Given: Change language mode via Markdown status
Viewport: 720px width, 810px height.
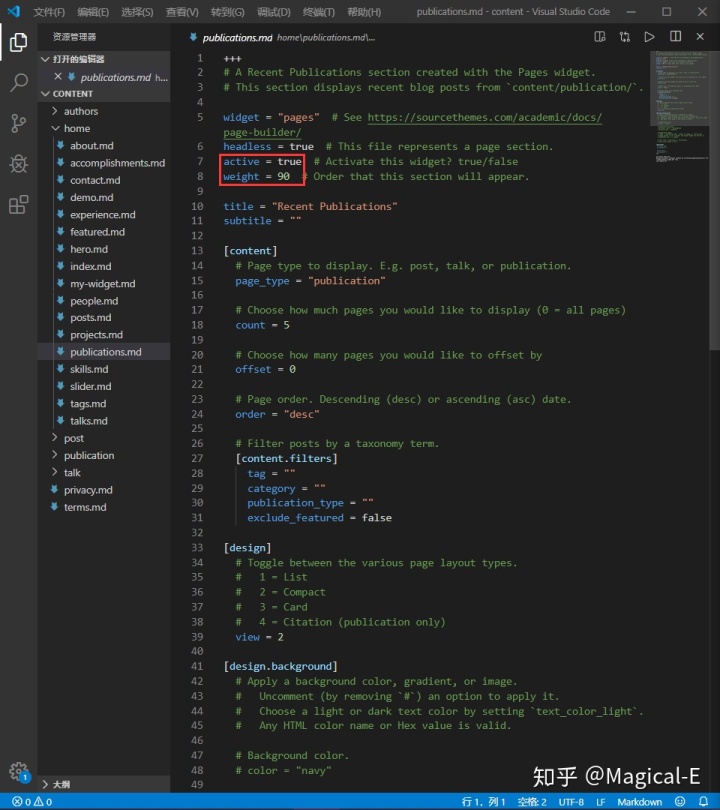Looking at the screenshot, I should click(639, 802).
